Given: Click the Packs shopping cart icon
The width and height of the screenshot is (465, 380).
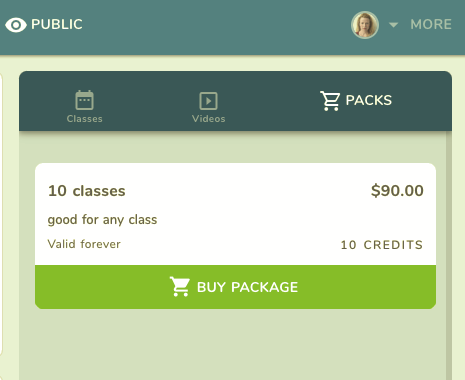Looking at the screenshot, I should (x=330, y=101).
